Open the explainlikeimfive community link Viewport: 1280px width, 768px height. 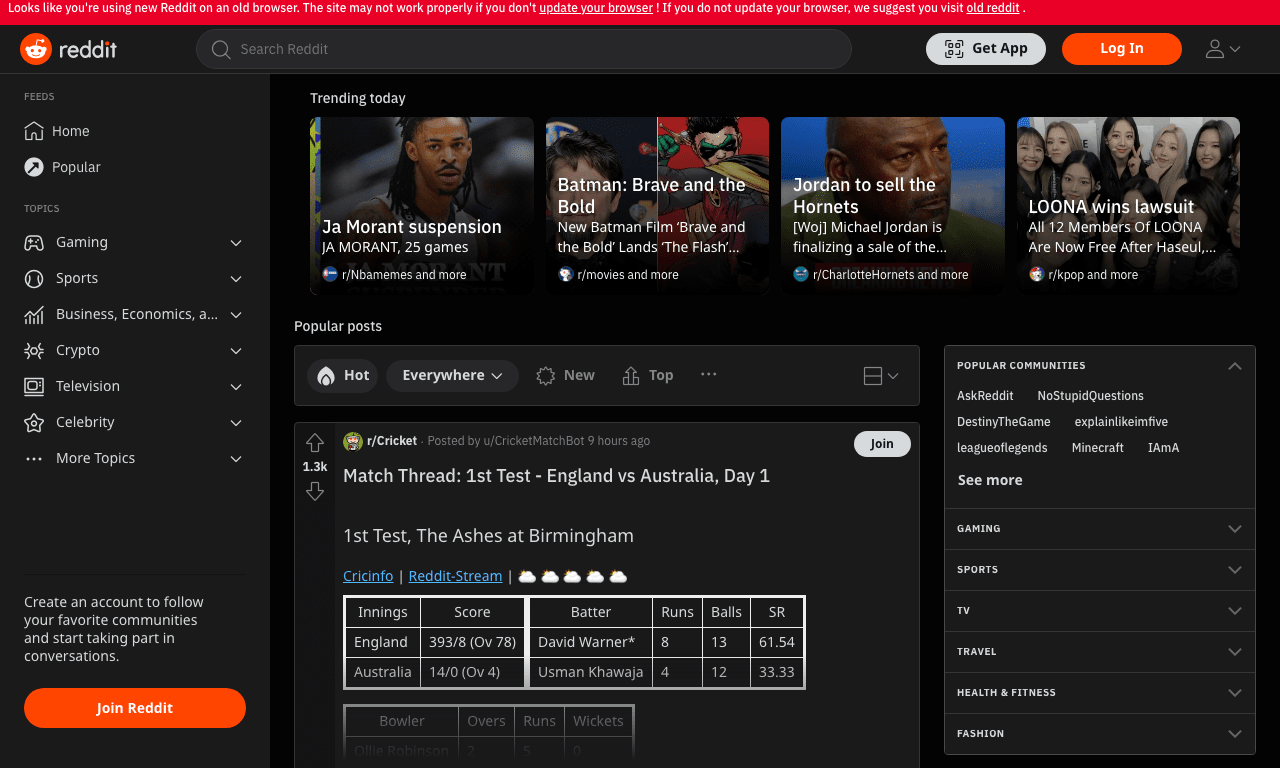[1121, 422]
